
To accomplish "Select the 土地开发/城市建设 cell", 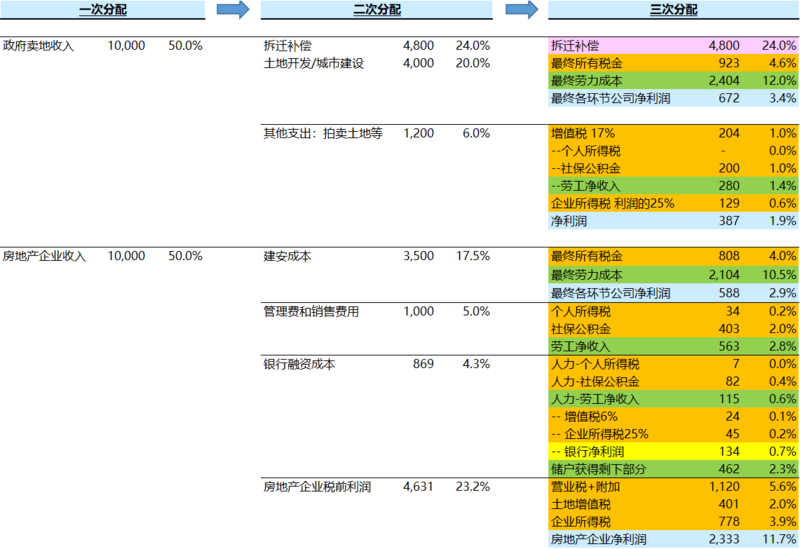I will click(x=314, y=63).
